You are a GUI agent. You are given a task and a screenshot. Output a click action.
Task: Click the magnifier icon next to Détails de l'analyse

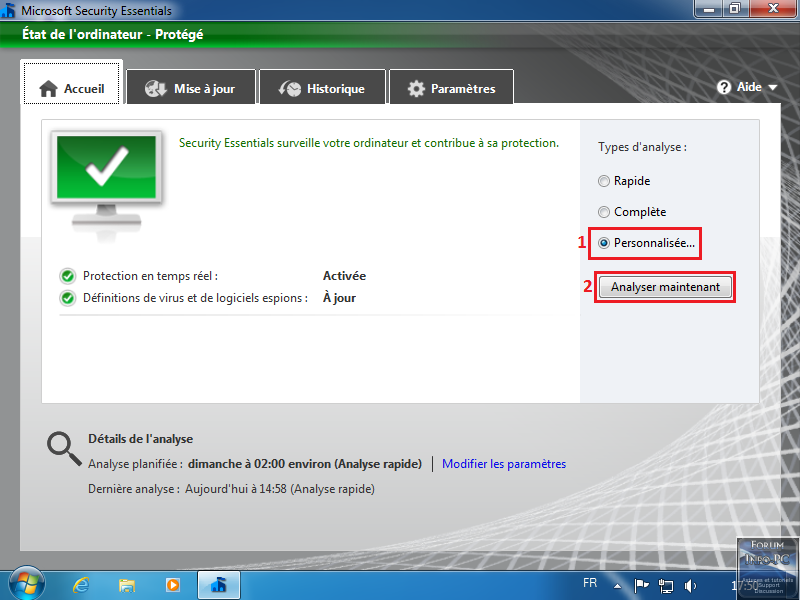click(64, 449)
